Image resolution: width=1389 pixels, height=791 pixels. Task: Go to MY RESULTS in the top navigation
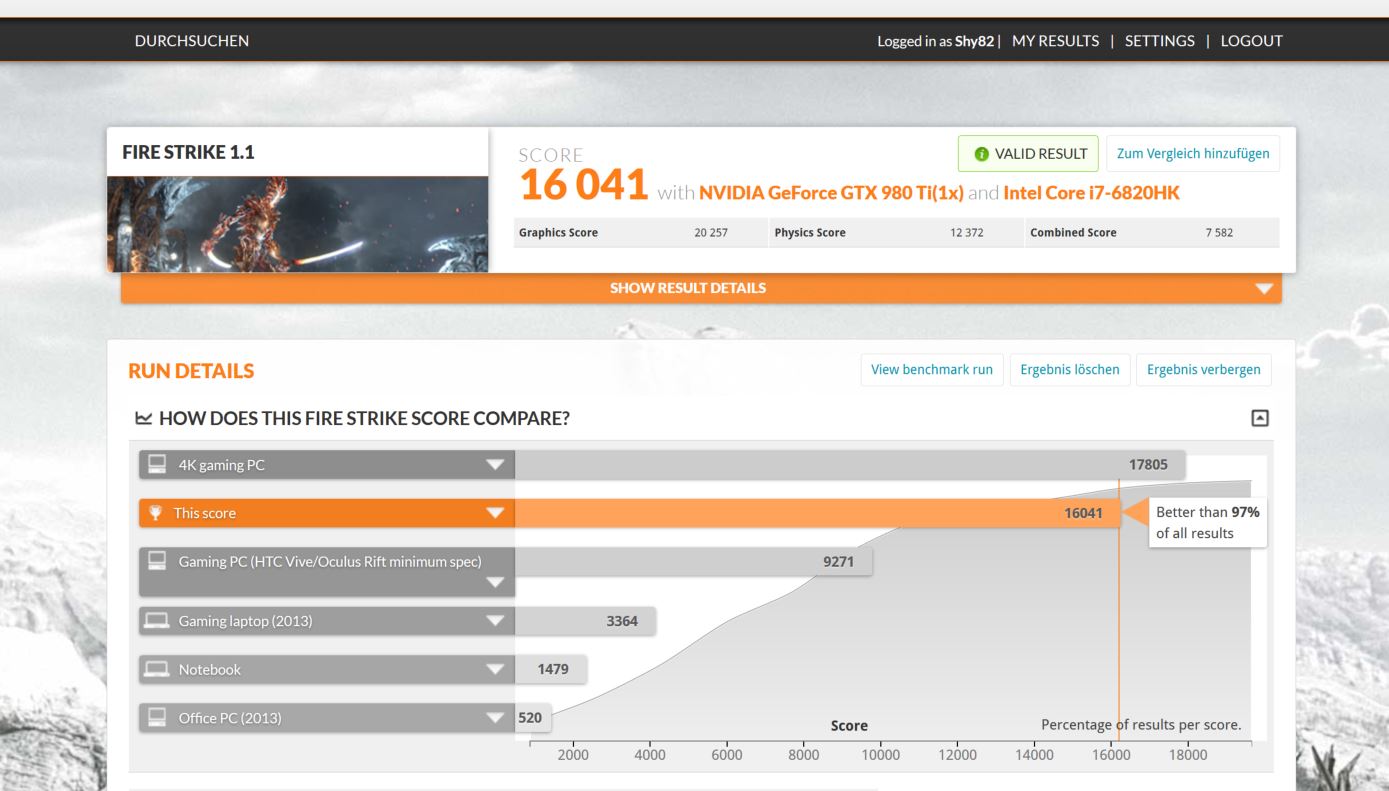click(x=1055, y=41)
